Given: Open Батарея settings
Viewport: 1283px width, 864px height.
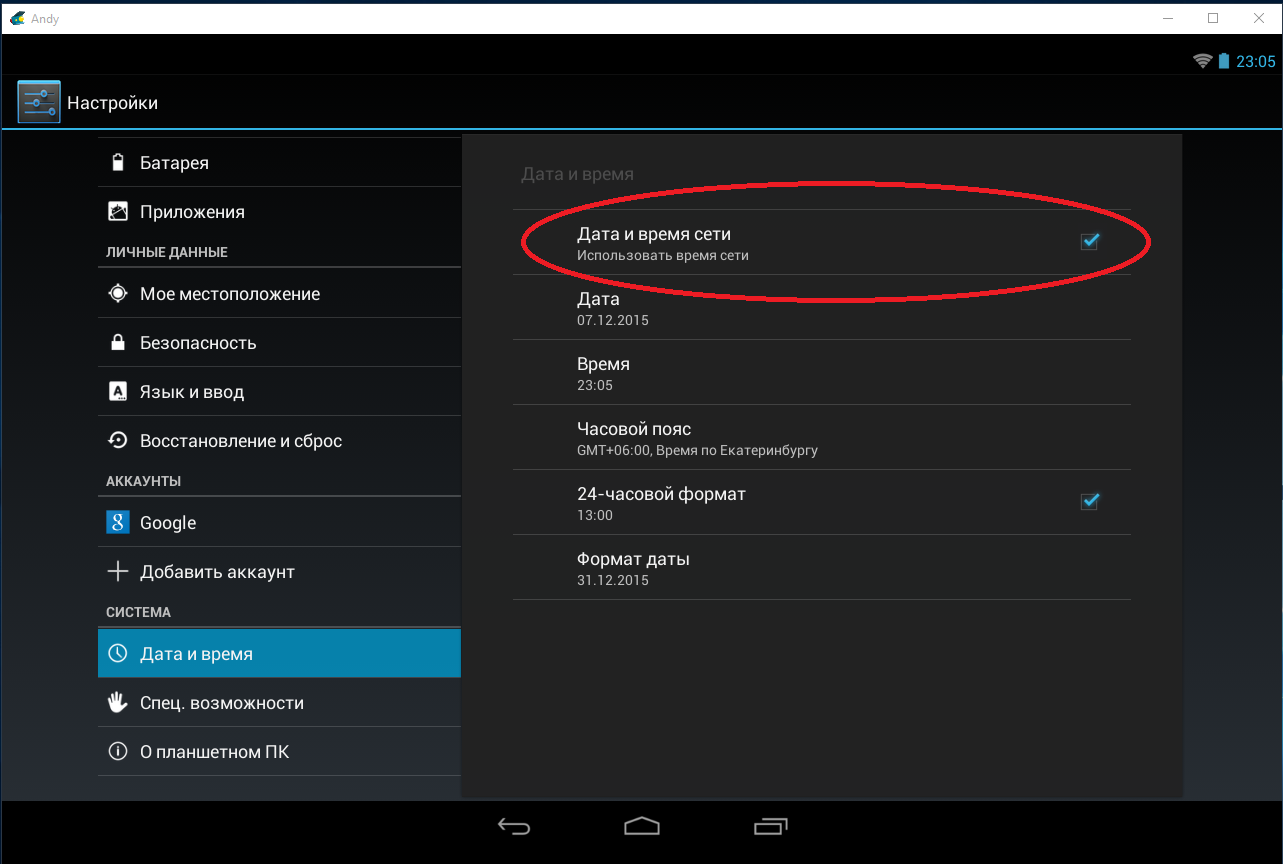Looking at the screenshot, I should click(280, 162).
